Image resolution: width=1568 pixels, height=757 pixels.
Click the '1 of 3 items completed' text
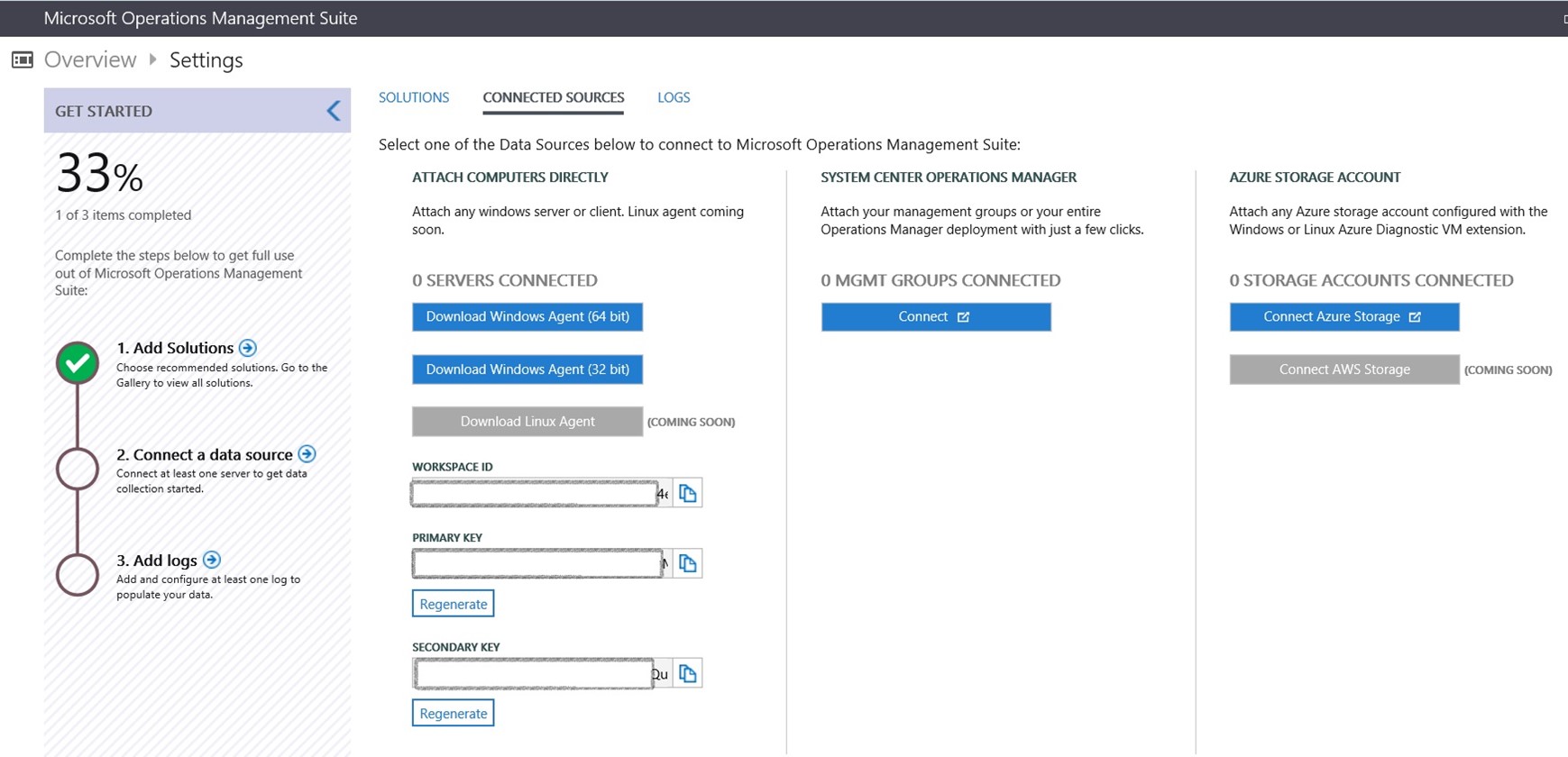pyautogui.click(x=124, y=215)
